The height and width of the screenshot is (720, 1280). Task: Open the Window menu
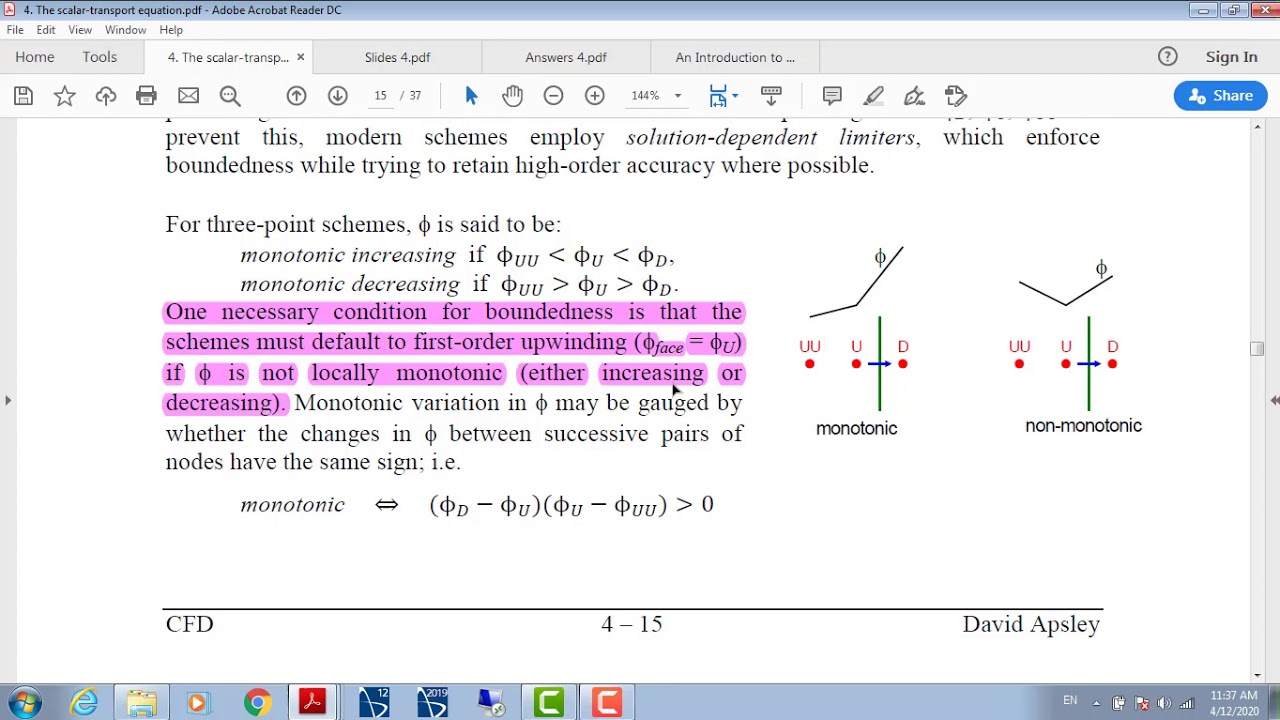(125, 30)
